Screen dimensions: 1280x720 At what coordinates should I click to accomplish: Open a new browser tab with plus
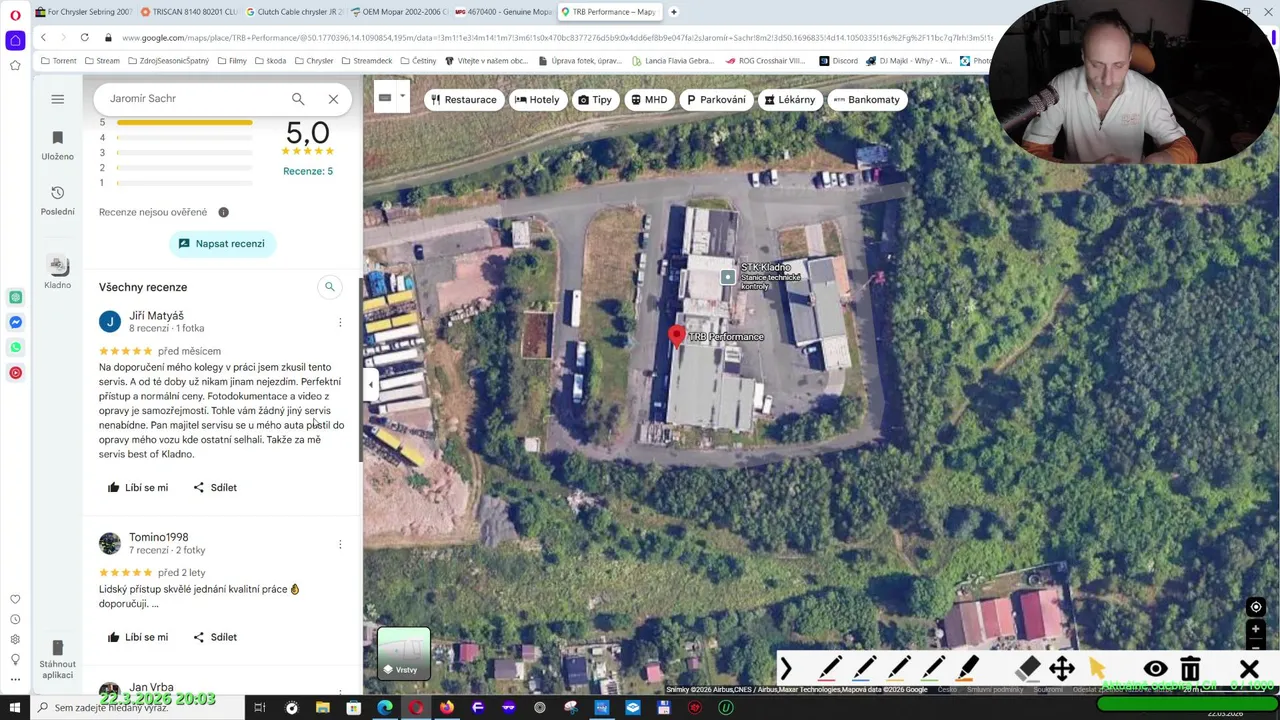click(673, 12)
